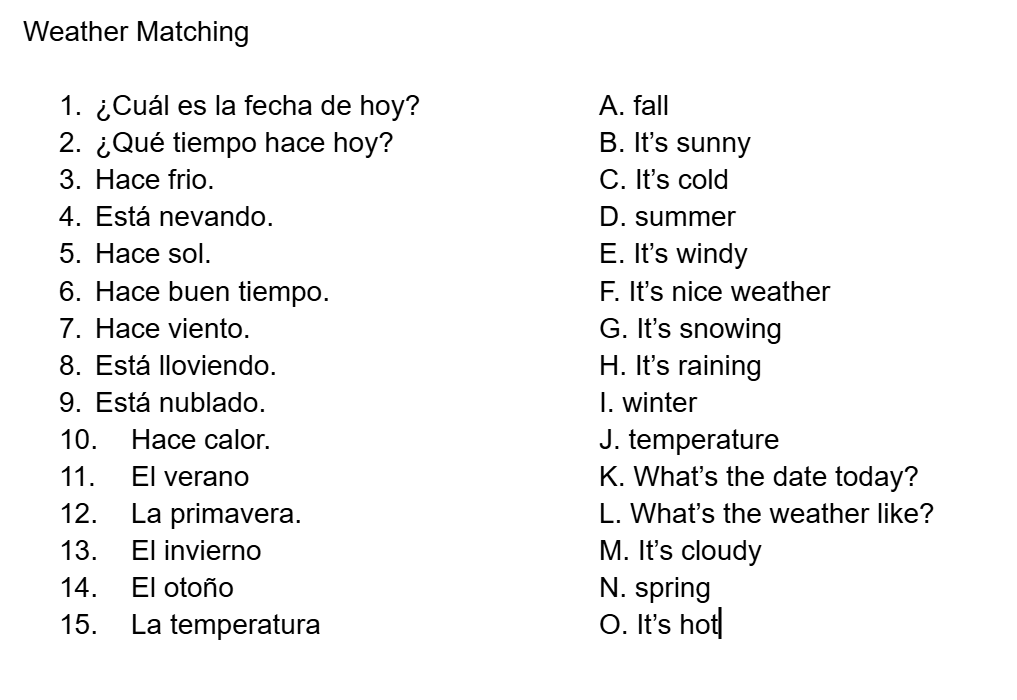This screenshot has width=1017, height=700.
Task: Place cursor in "Hace frio." line
Action: [x=154, y=180]
